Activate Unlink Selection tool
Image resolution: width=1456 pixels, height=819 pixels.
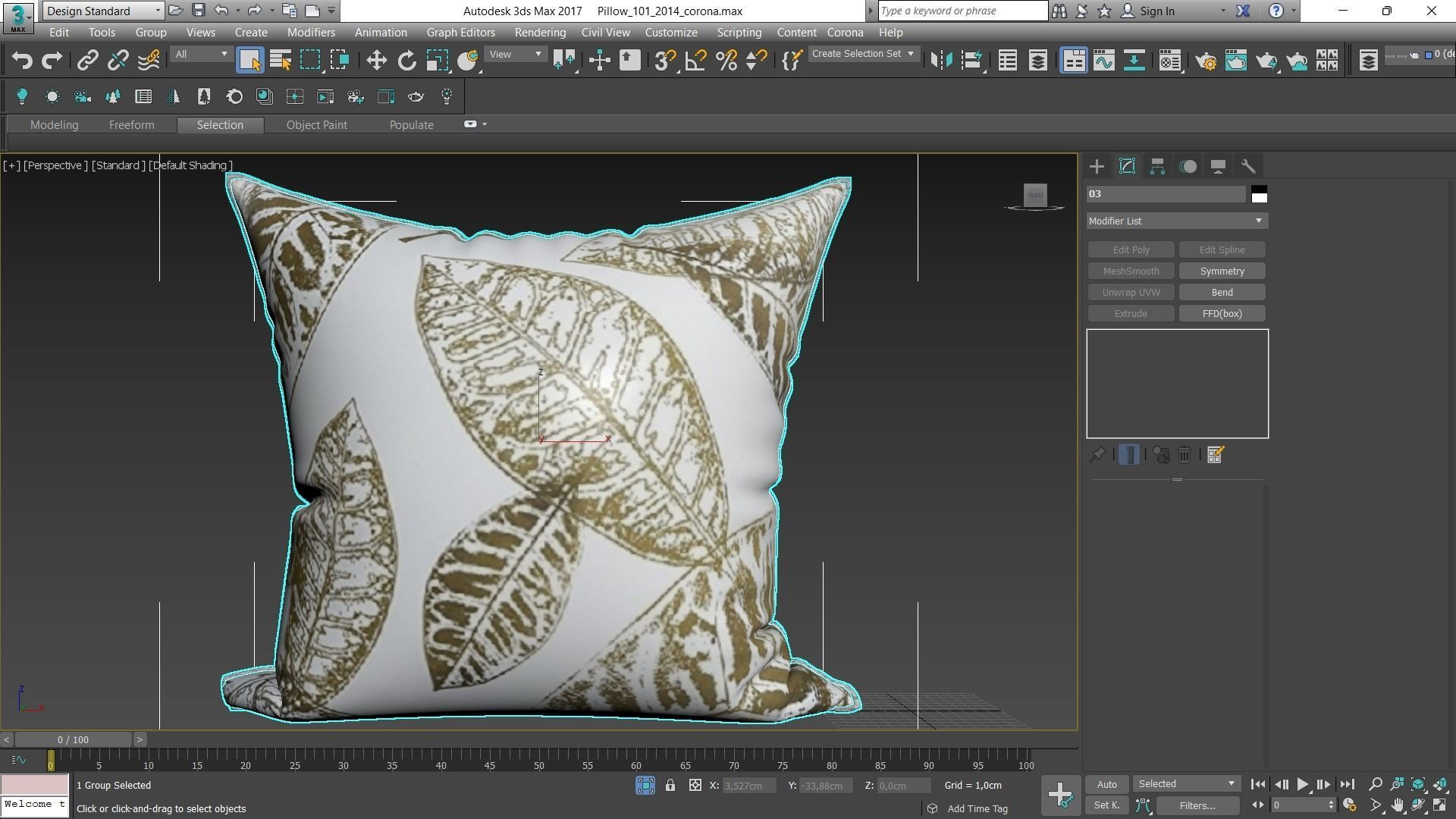coord(118,61)
